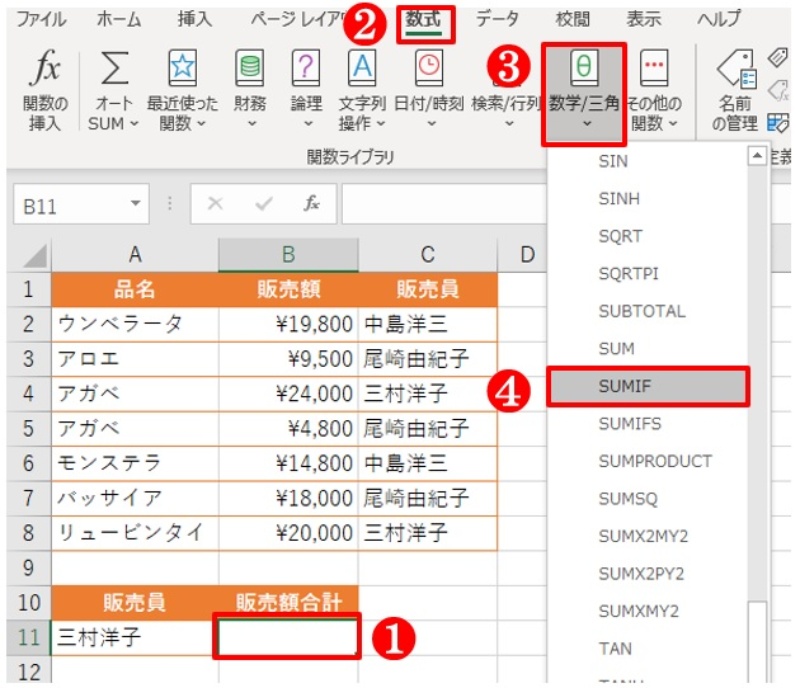The image size is (800, 688).
Task: Select column B header
Action: coord(287,256)
